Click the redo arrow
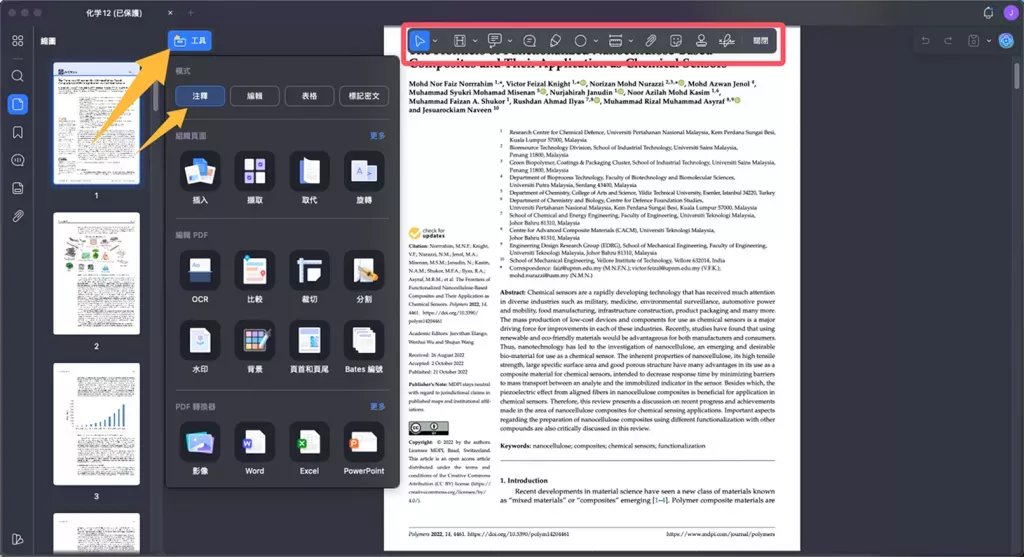This screenshot has width=1024, height=557. click(x=948, y=40)
